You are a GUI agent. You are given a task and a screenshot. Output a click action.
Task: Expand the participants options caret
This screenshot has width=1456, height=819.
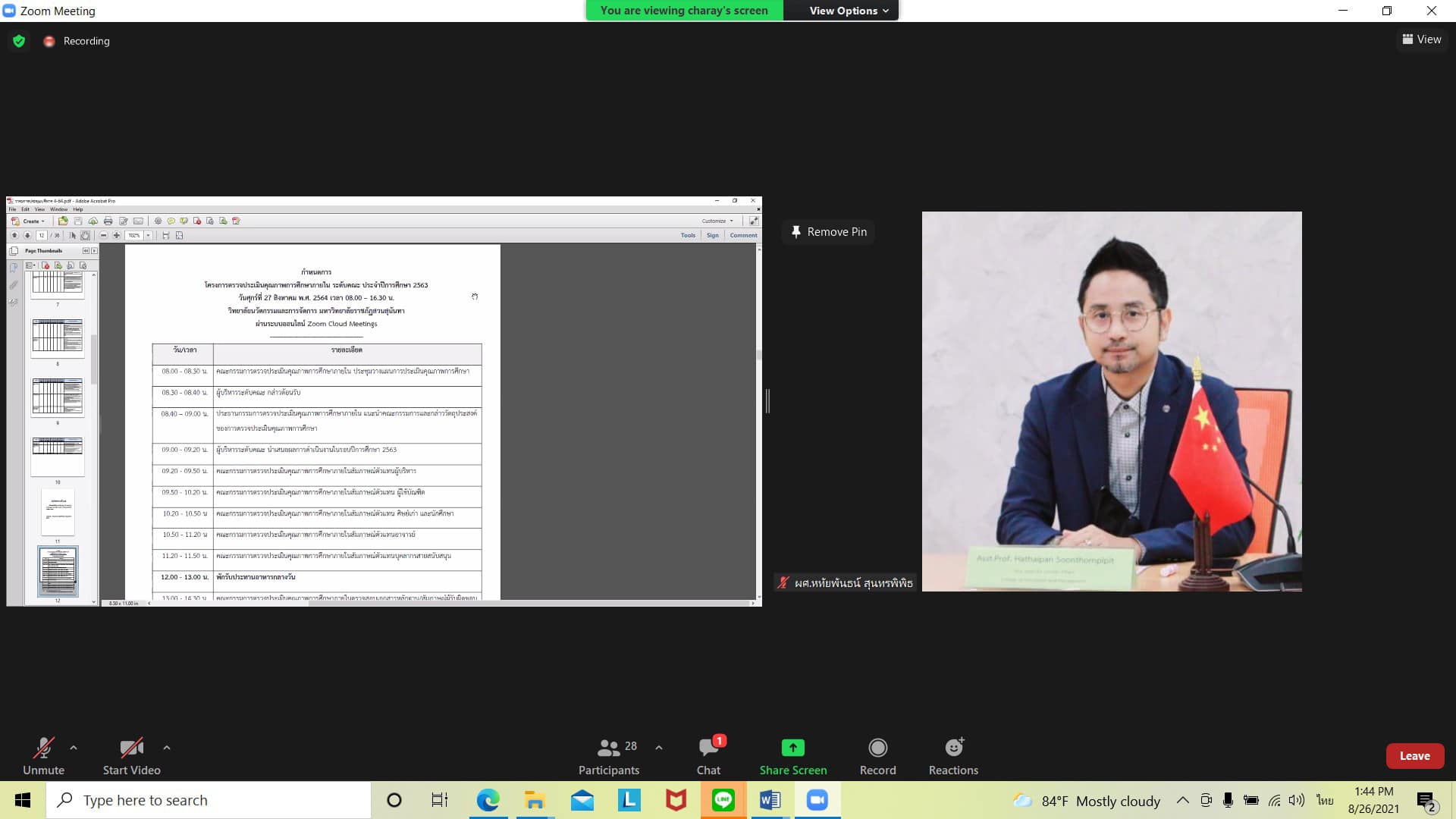(659, 748)
